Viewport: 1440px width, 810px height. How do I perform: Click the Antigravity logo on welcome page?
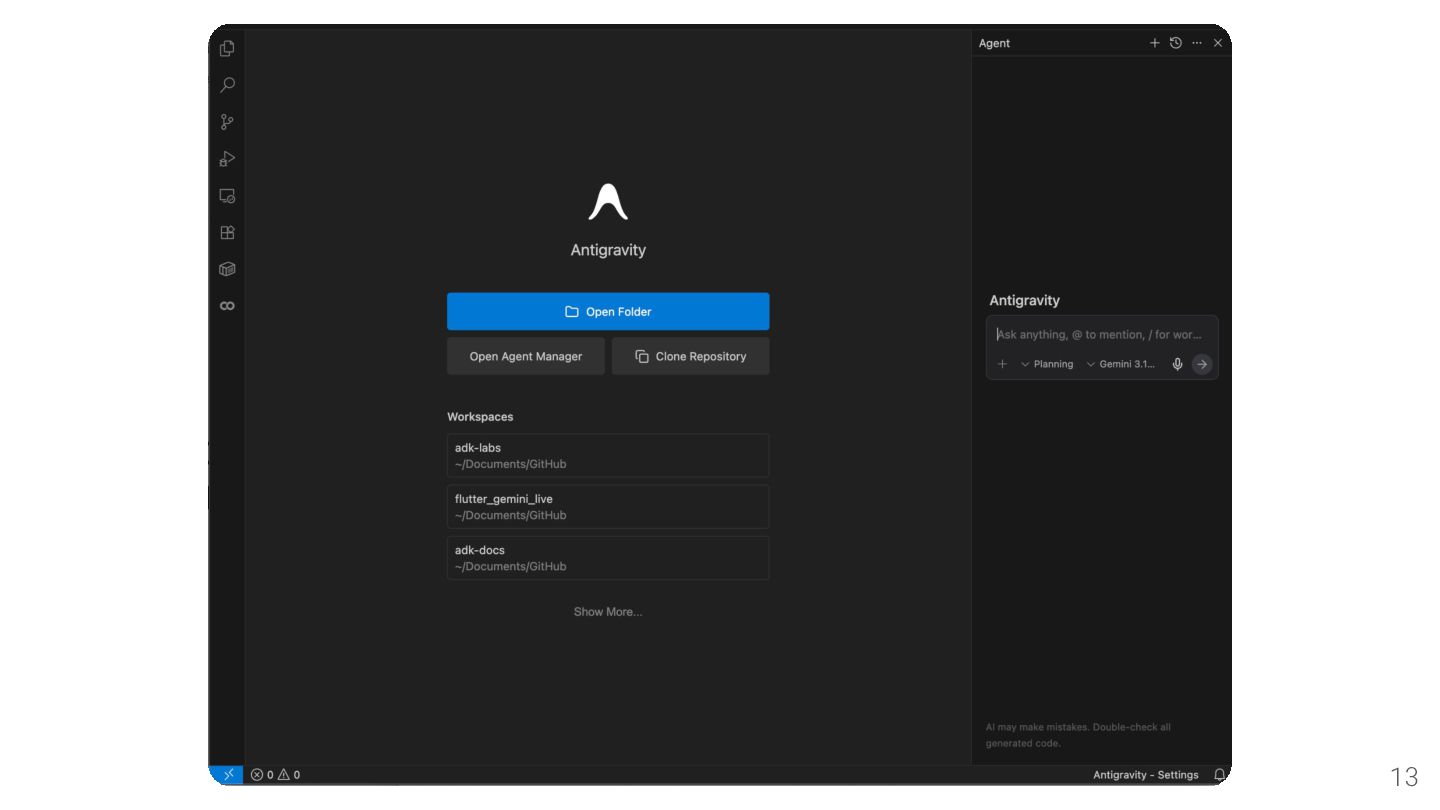pyautogui.click(x=608, y=202)
